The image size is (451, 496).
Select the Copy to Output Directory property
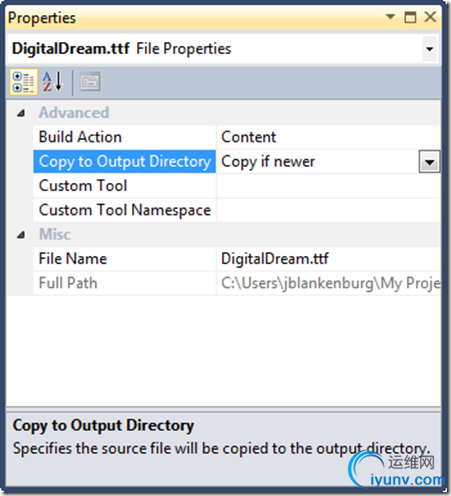pos(125,162)
